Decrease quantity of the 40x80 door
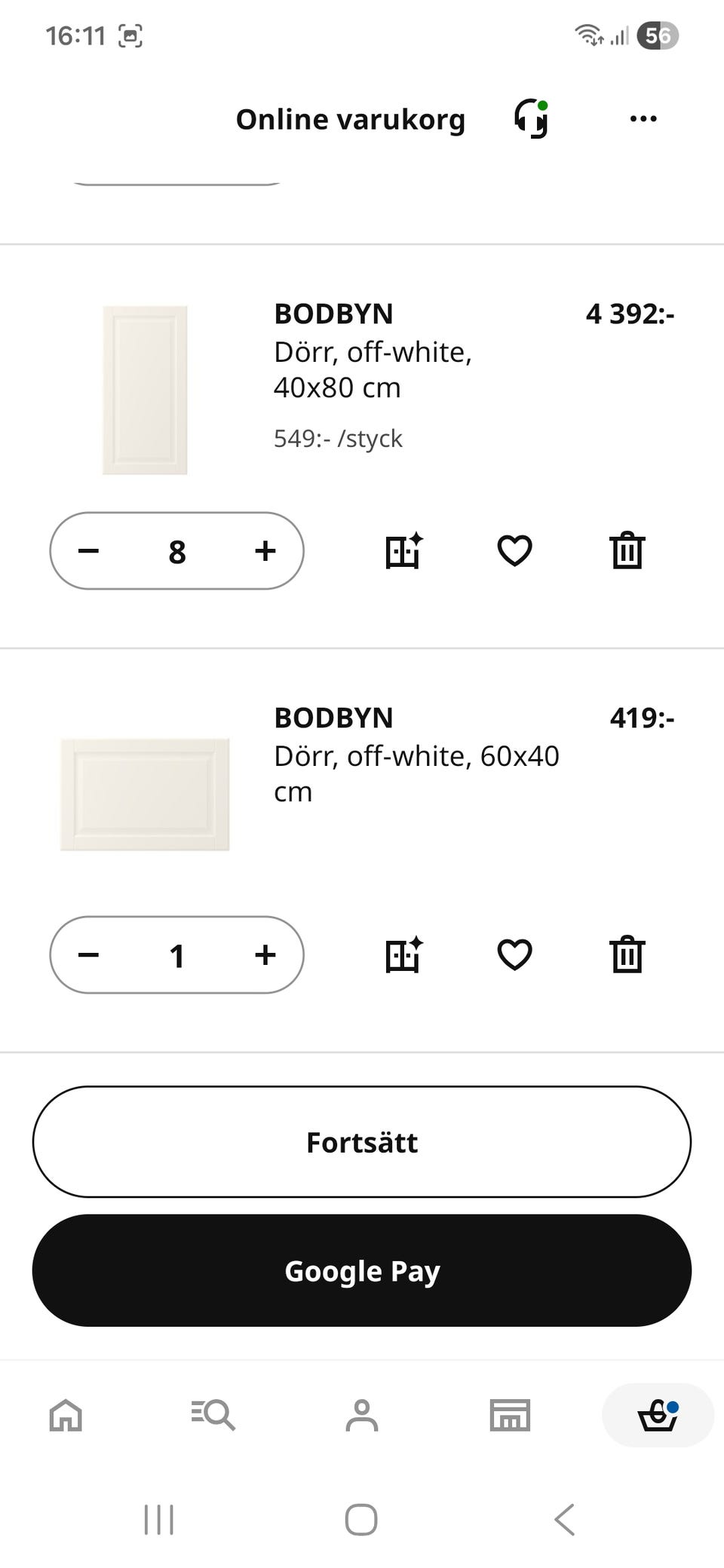This screenshot has height=1568, width=724. coord(89,551)
